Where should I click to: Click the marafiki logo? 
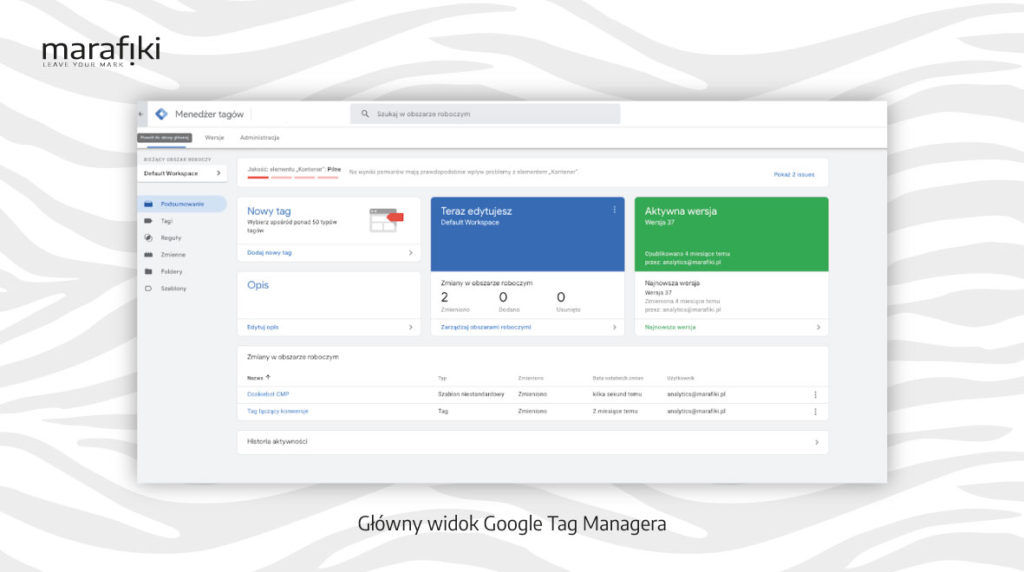pos(101,52)
